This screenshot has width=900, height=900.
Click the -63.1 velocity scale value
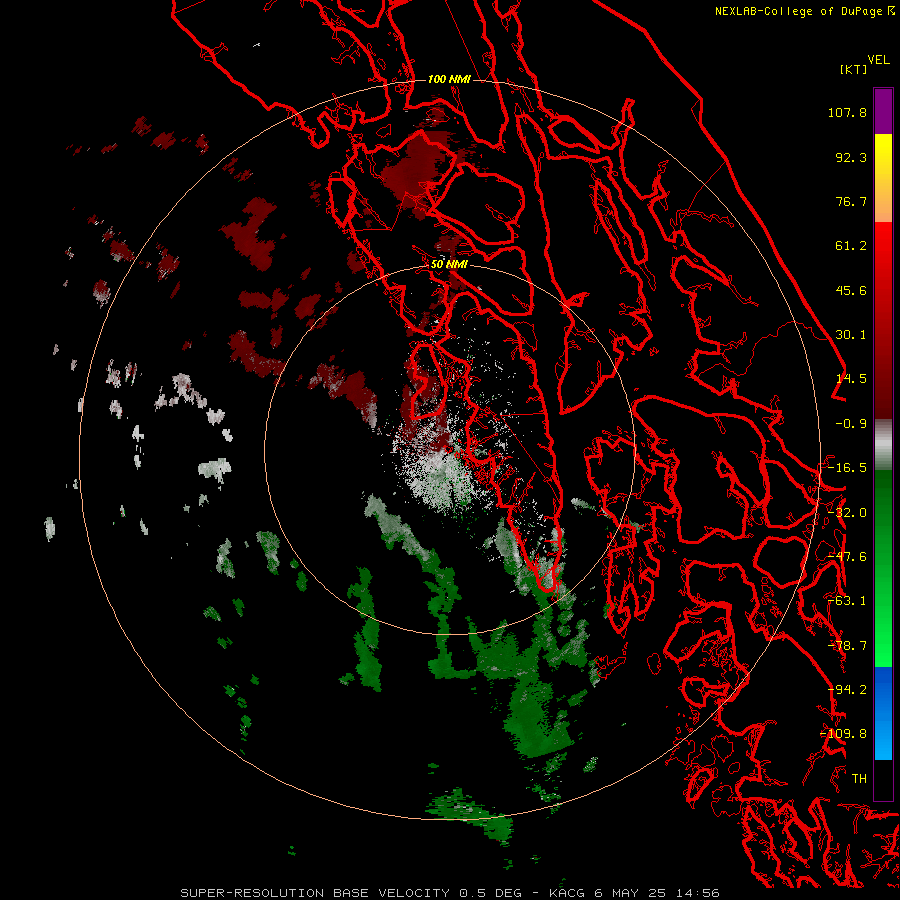coord(847,601)
